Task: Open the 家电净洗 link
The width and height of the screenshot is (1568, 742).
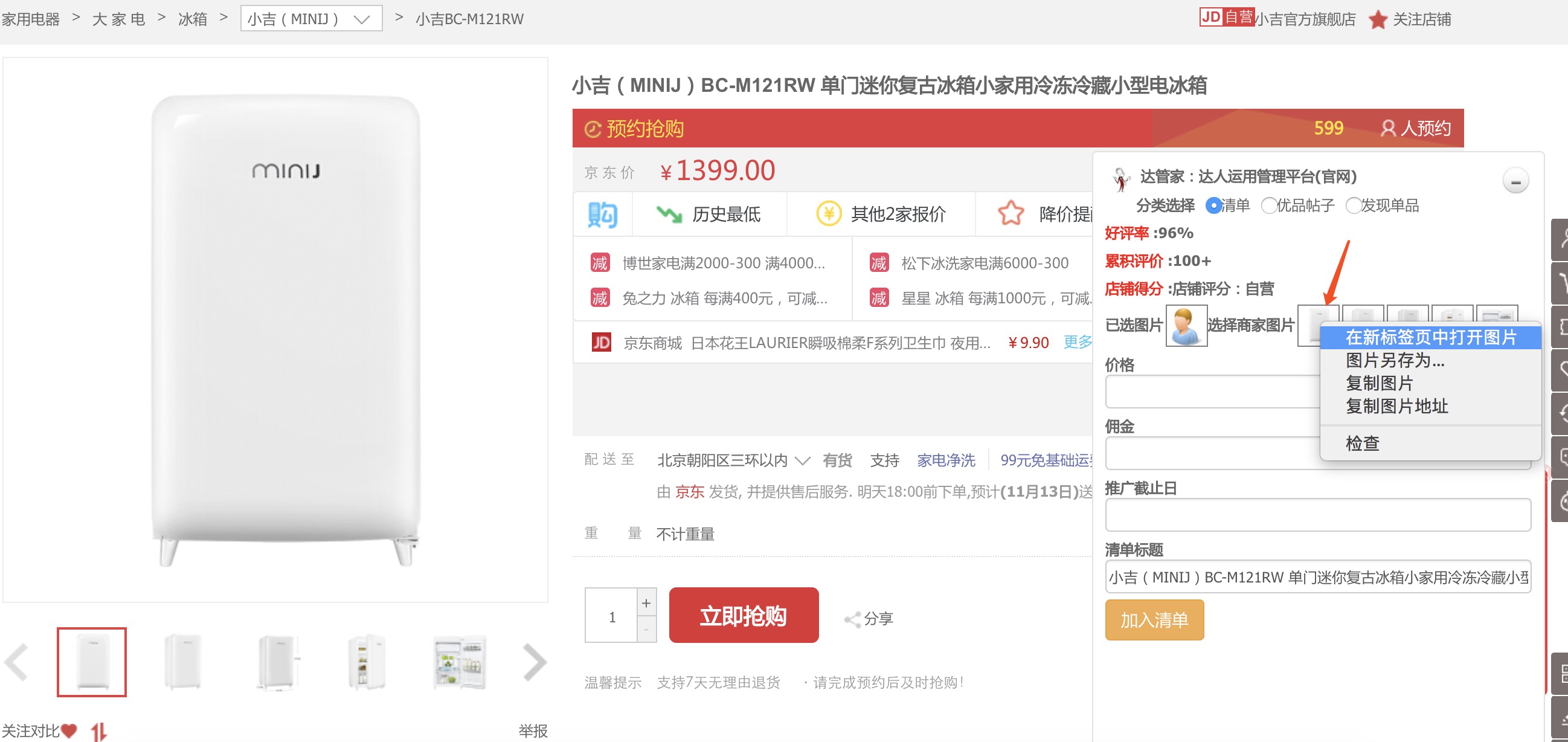Action: pyautogui.click(x=946, y=460)
